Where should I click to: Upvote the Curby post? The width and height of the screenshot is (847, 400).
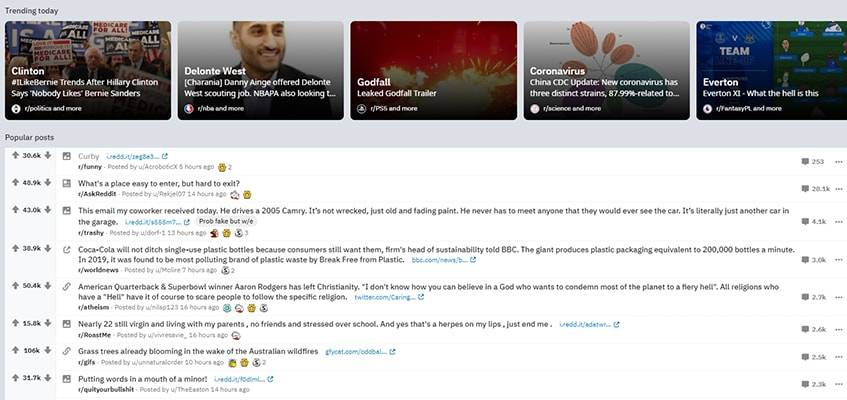[x=15, y=155]
